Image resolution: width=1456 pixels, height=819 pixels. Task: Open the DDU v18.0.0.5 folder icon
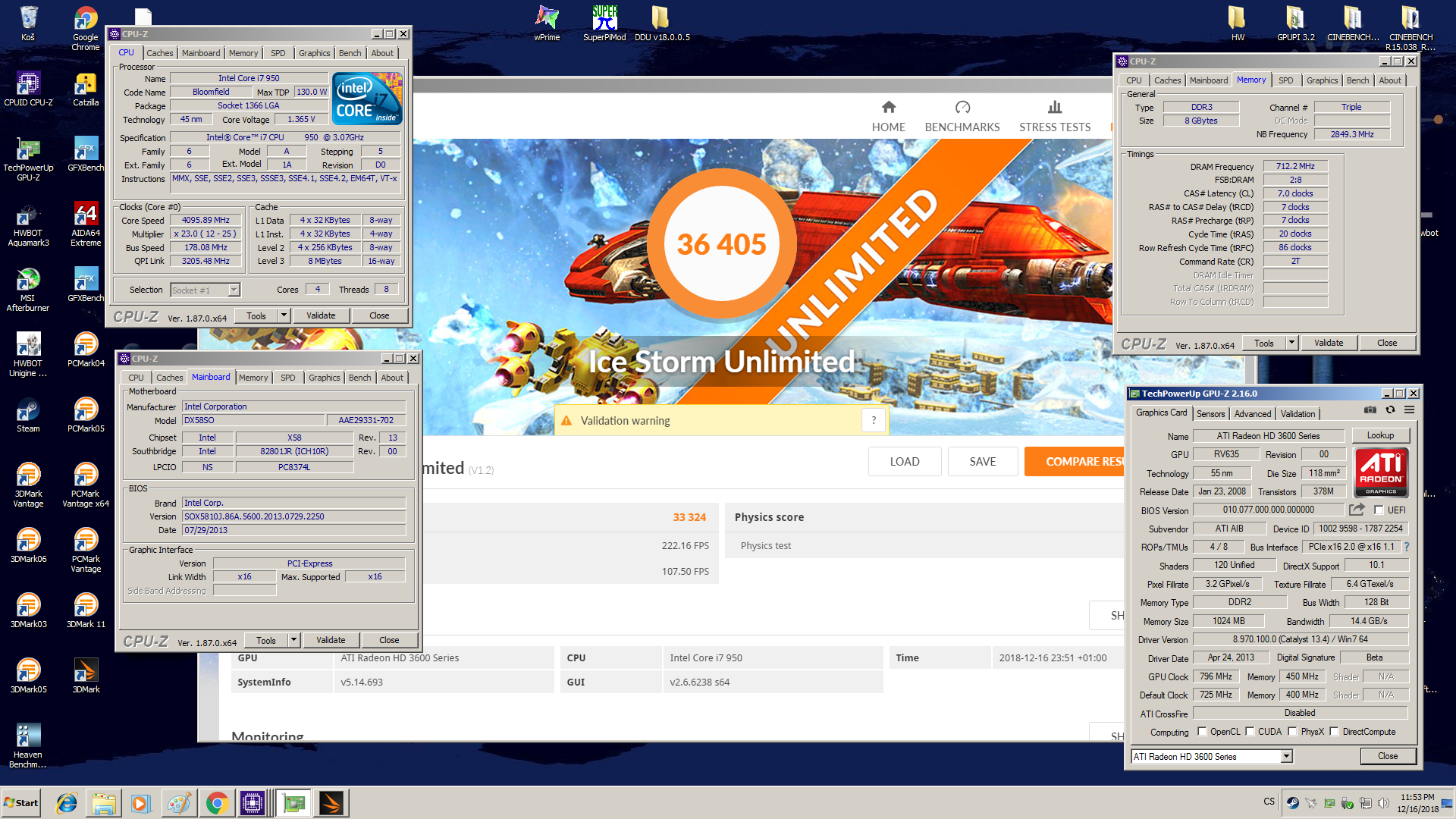(661, 23)
